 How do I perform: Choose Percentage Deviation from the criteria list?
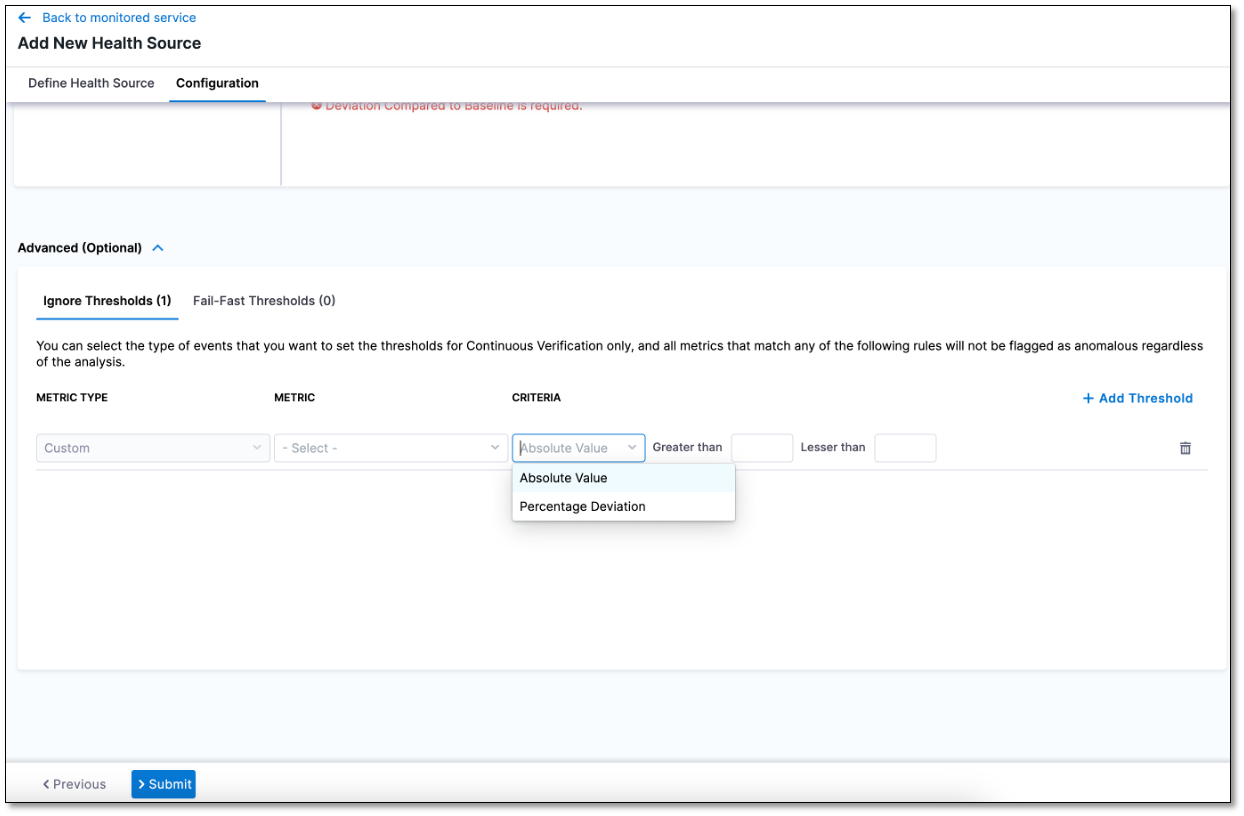click(x=582, y=507)
